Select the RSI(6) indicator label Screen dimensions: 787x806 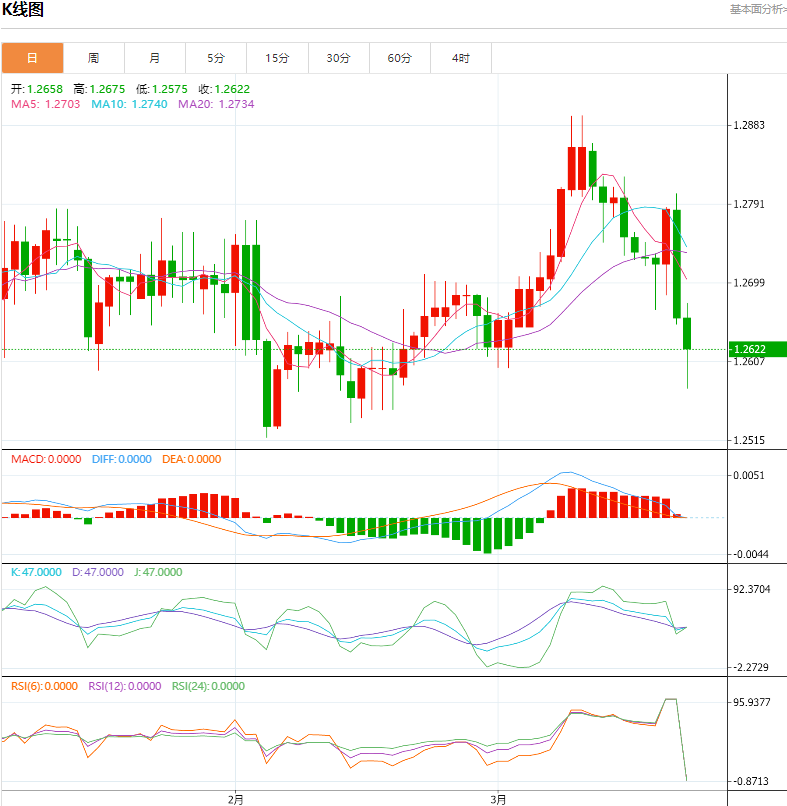pos(44,686)
